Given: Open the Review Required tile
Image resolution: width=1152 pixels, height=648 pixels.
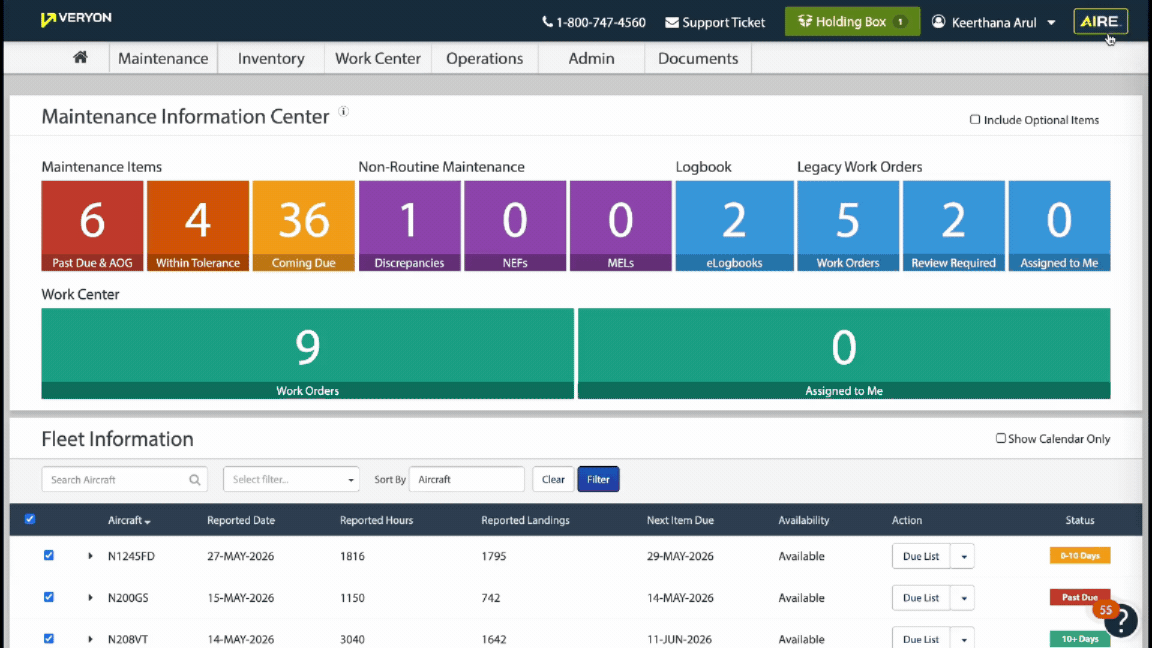Looking at the screenshot, I should pyautogui.click(x=954, y=226).
